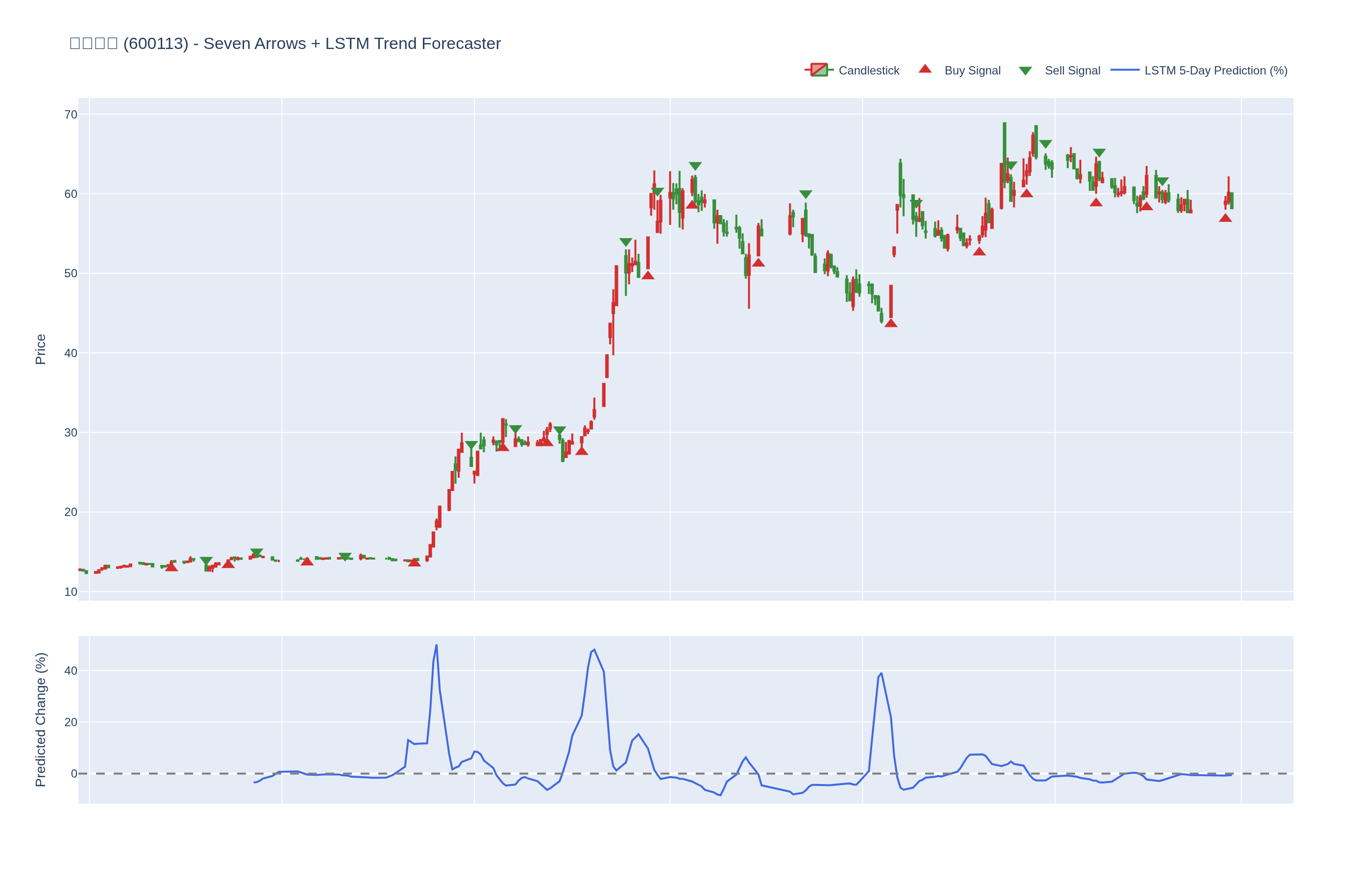Click the topmost sell signal near price 66
The height and width of the screenshot is (882, 1372).
tap(1045, 144)
